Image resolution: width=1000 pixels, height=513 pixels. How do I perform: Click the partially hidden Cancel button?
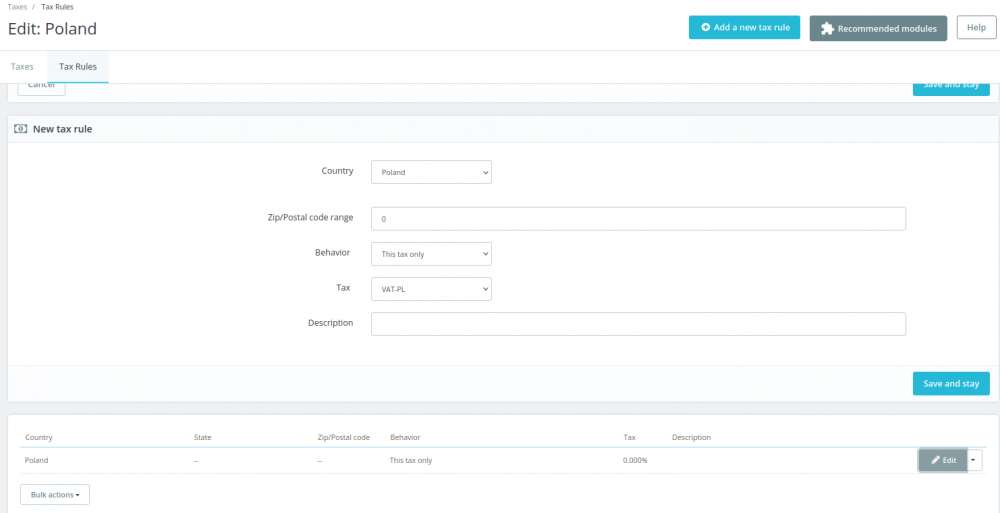pyautogui.click(x=42, y=87)
